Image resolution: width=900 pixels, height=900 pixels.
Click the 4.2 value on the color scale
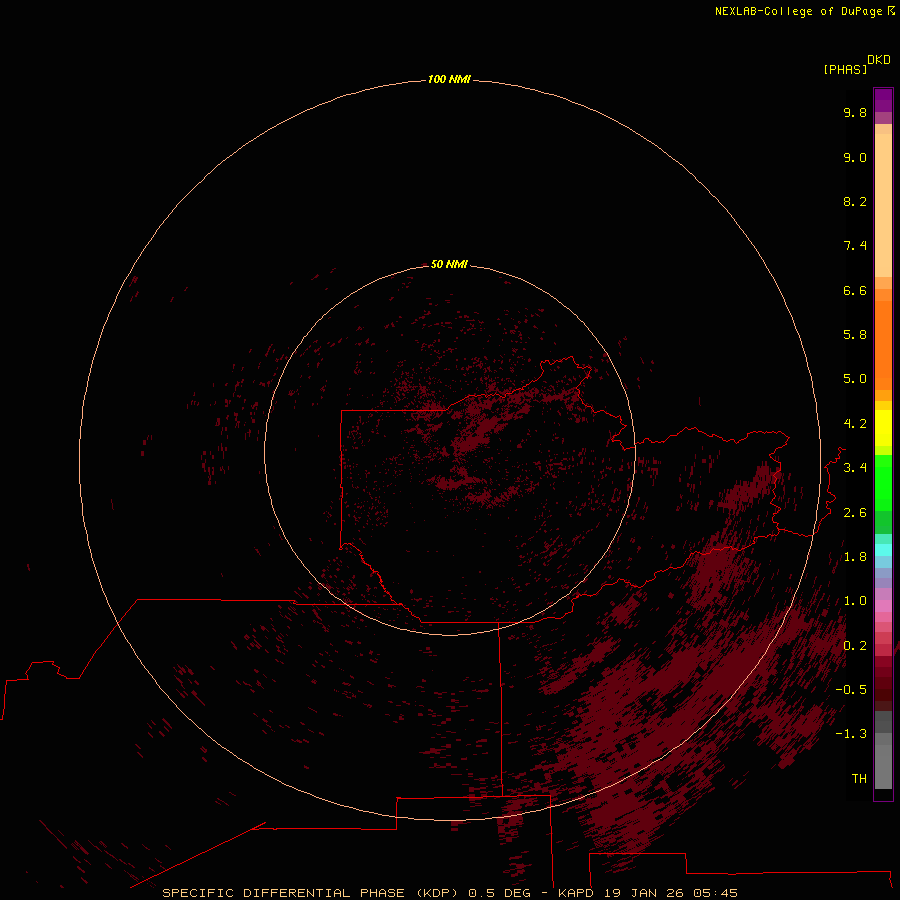click(x=855, y=424)
